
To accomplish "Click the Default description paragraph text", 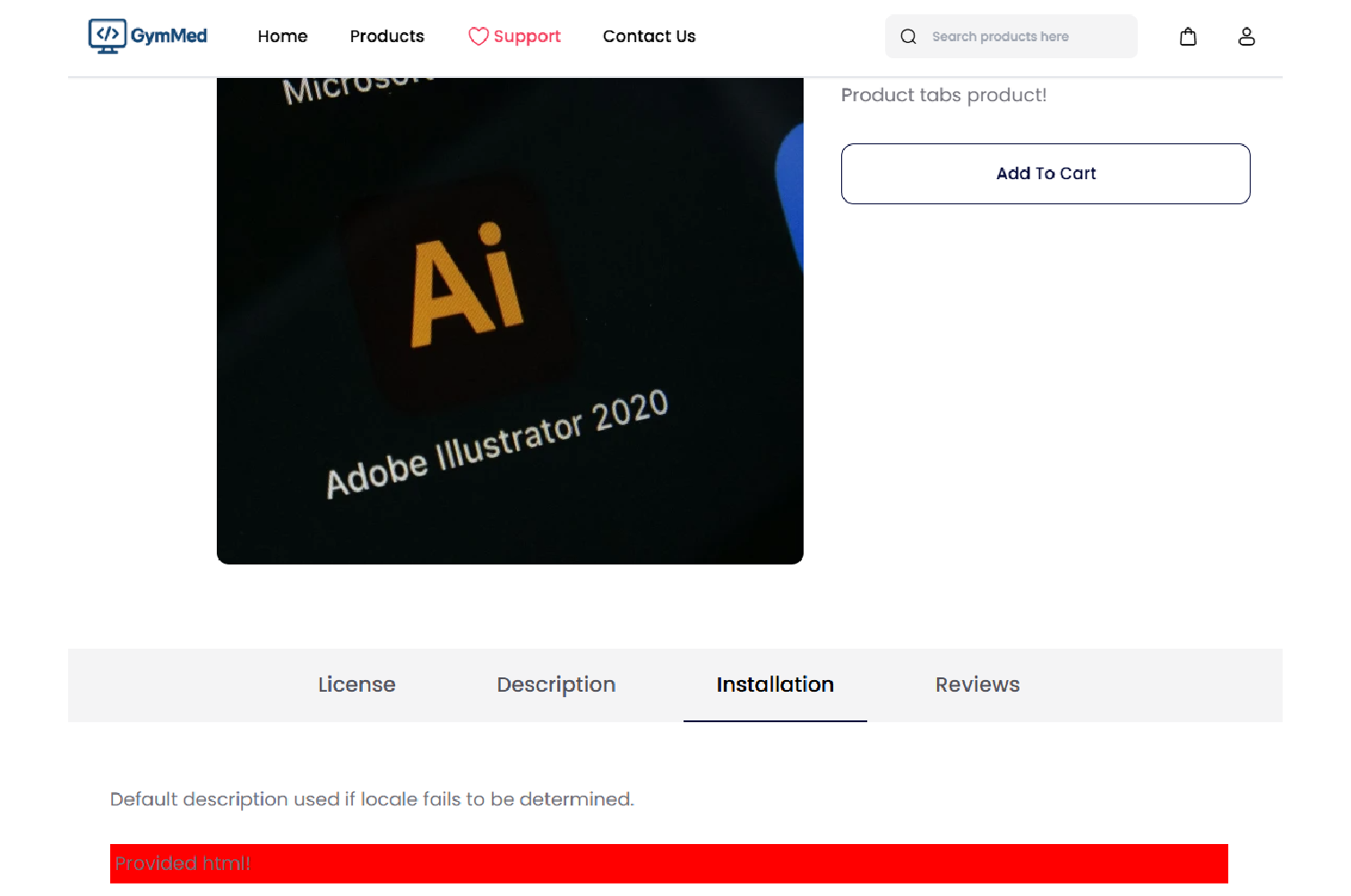I will (x=372, y=799).
